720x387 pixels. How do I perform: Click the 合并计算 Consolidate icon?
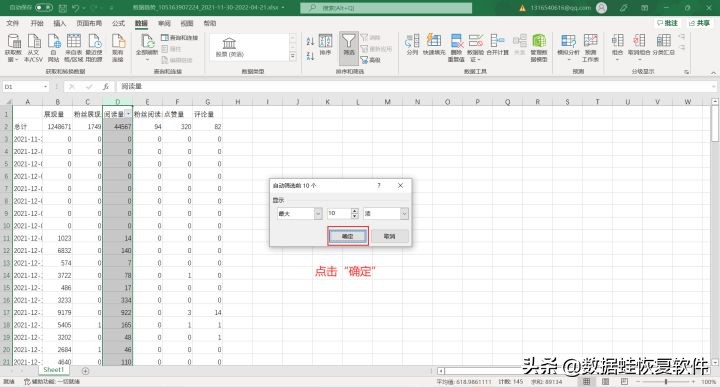tap(498, 45)
